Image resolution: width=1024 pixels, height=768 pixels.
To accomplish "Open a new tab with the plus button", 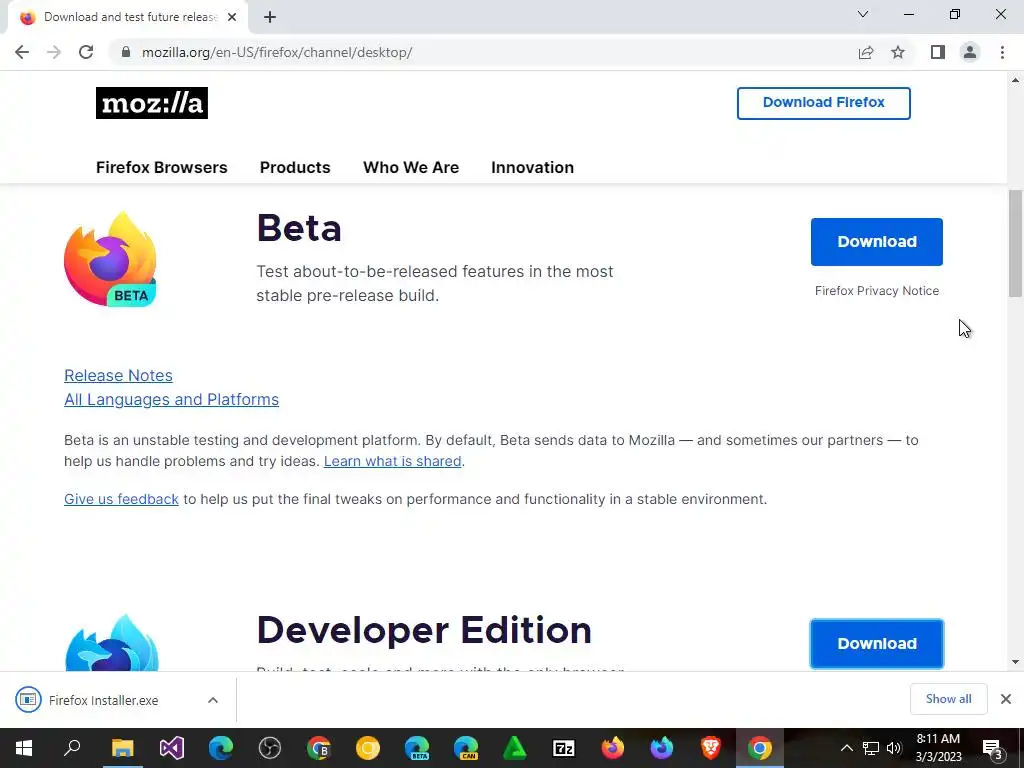I will point(270,17).
